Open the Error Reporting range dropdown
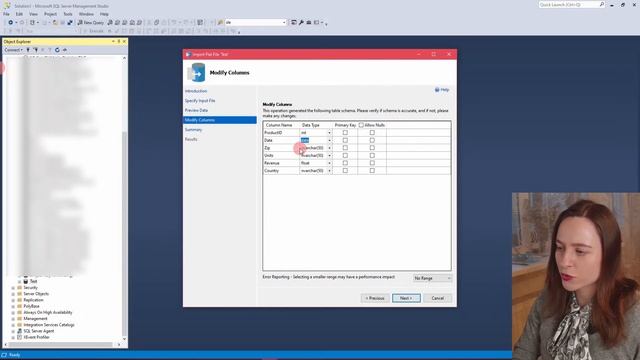This screenshot has width=640, height=360. tap(432, 278)
